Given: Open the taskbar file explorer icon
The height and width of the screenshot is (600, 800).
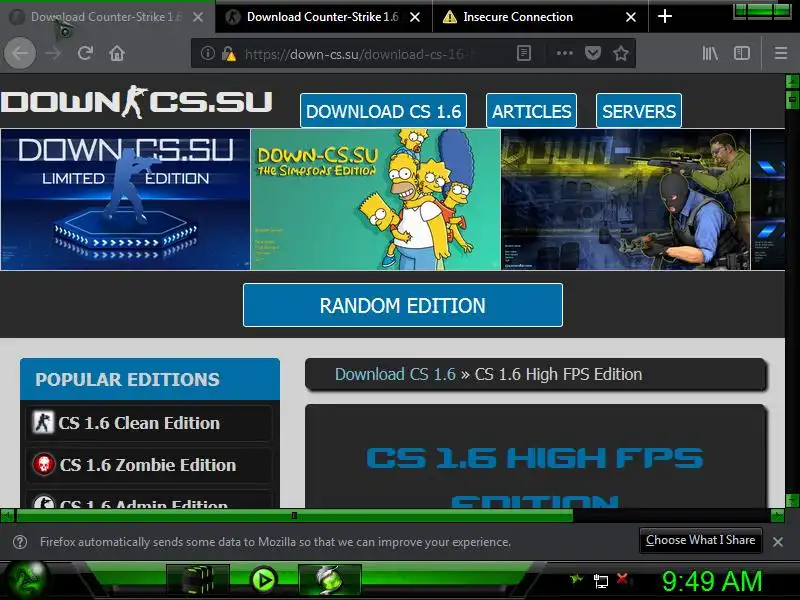Looking at the screenshot, I should (198, 580).
